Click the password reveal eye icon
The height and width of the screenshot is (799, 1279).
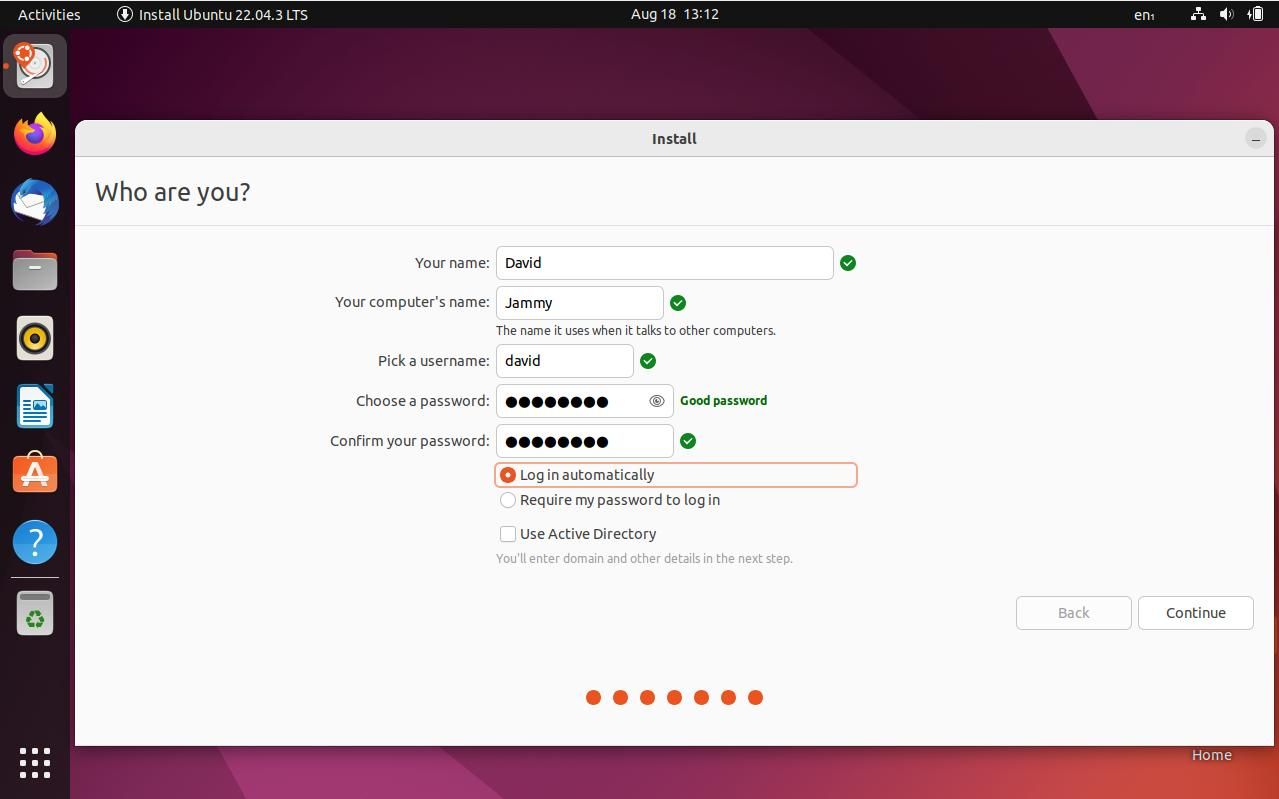point(656,401)
